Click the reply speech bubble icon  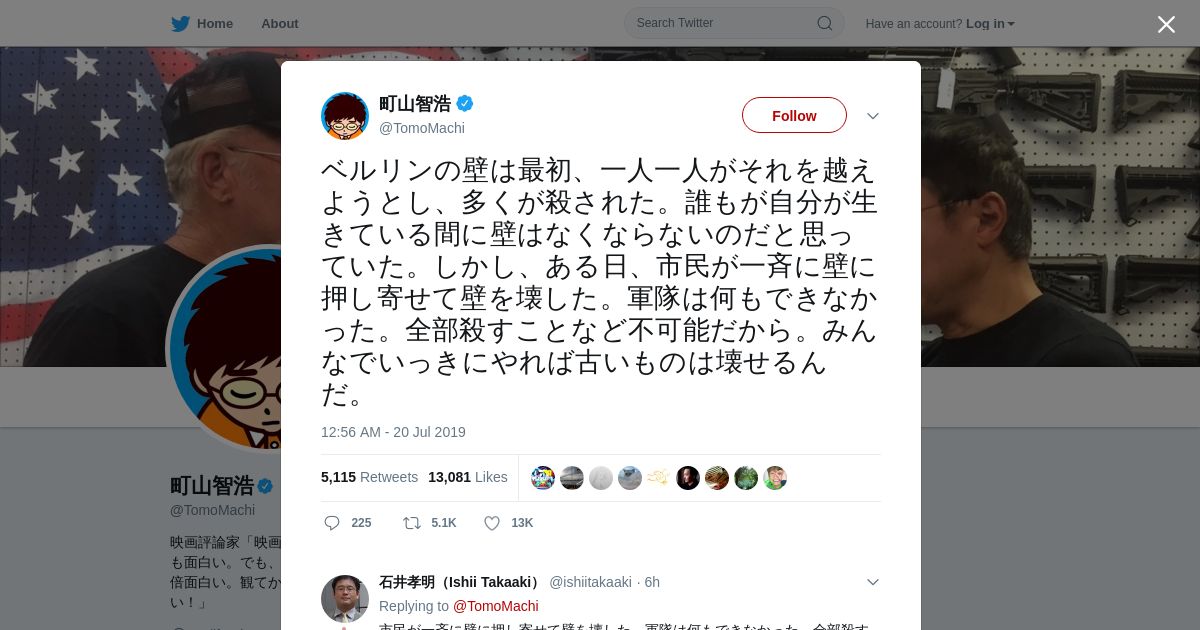pos(332,523)
